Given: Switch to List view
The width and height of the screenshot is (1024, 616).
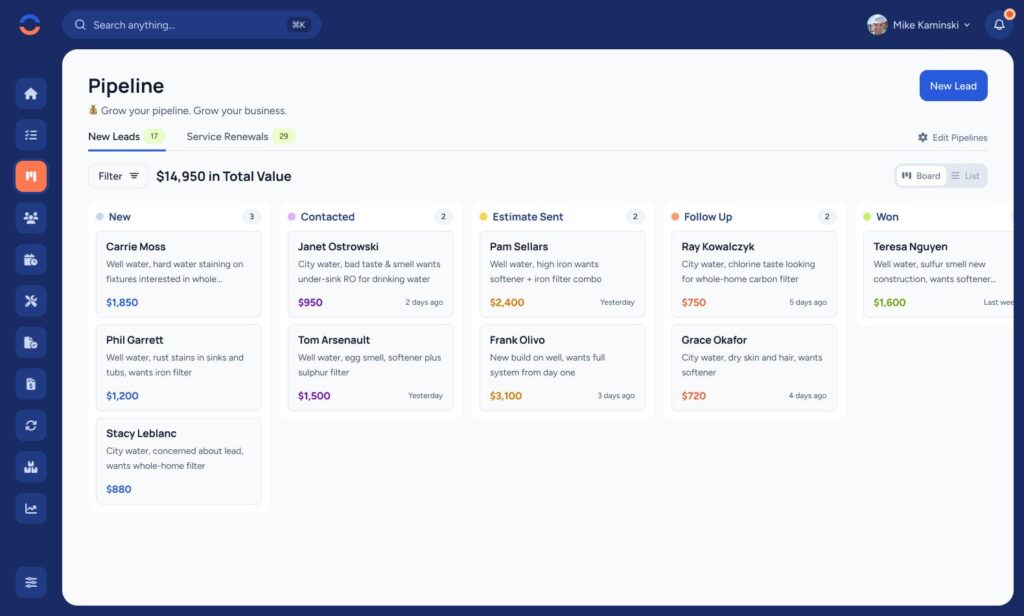Looking at the screenshot, I should tap(965, 176).
